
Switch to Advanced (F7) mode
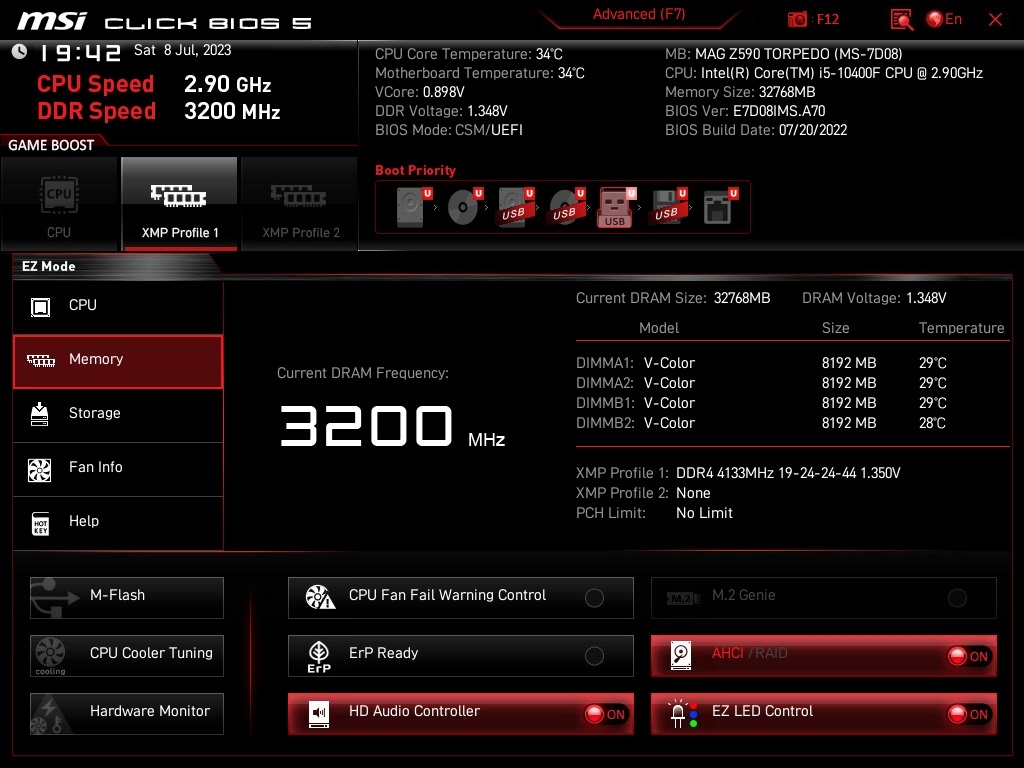tap(639, 14)
